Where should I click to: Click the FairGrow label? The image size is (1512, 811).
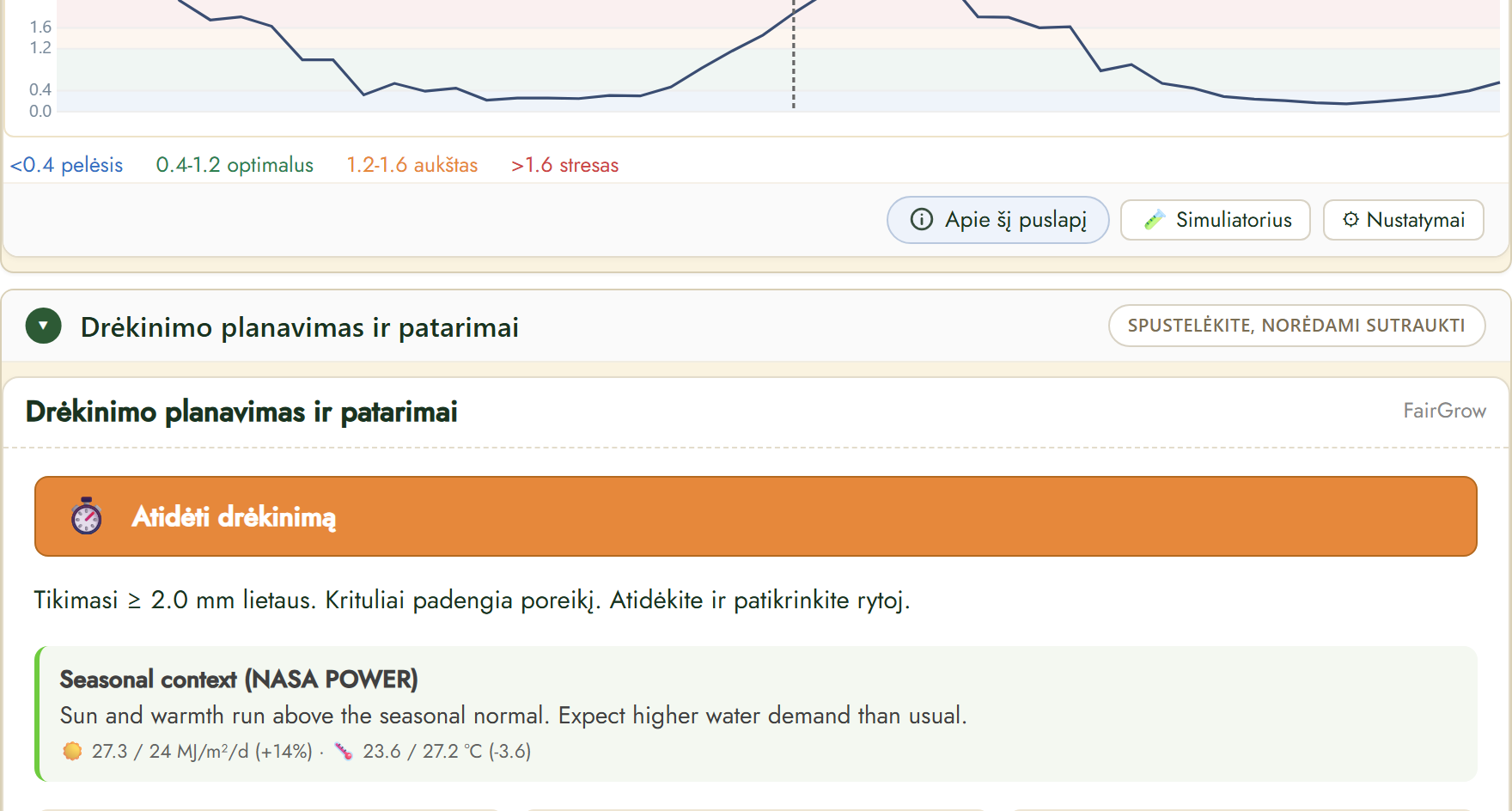pyautogui.click(x=1445, y=411)
